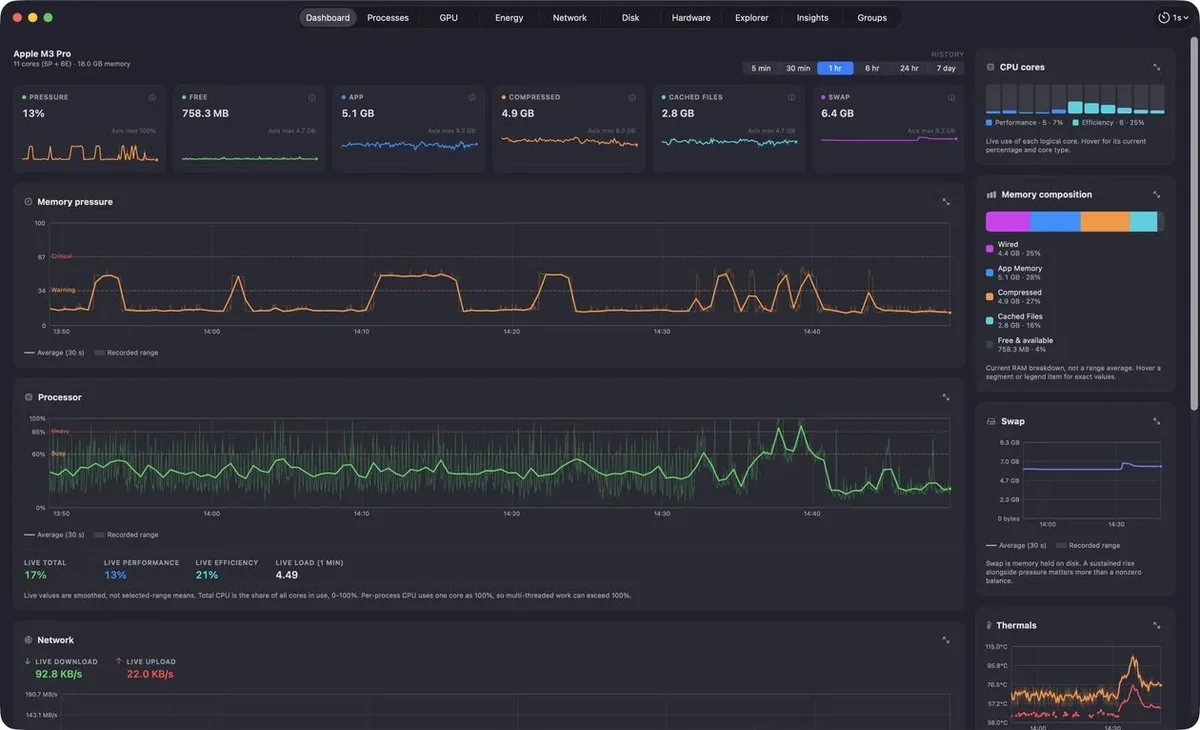Click the Live Download 92.8 KB/s value
This screenshot has width=1200, height=730.
(58, 674)
